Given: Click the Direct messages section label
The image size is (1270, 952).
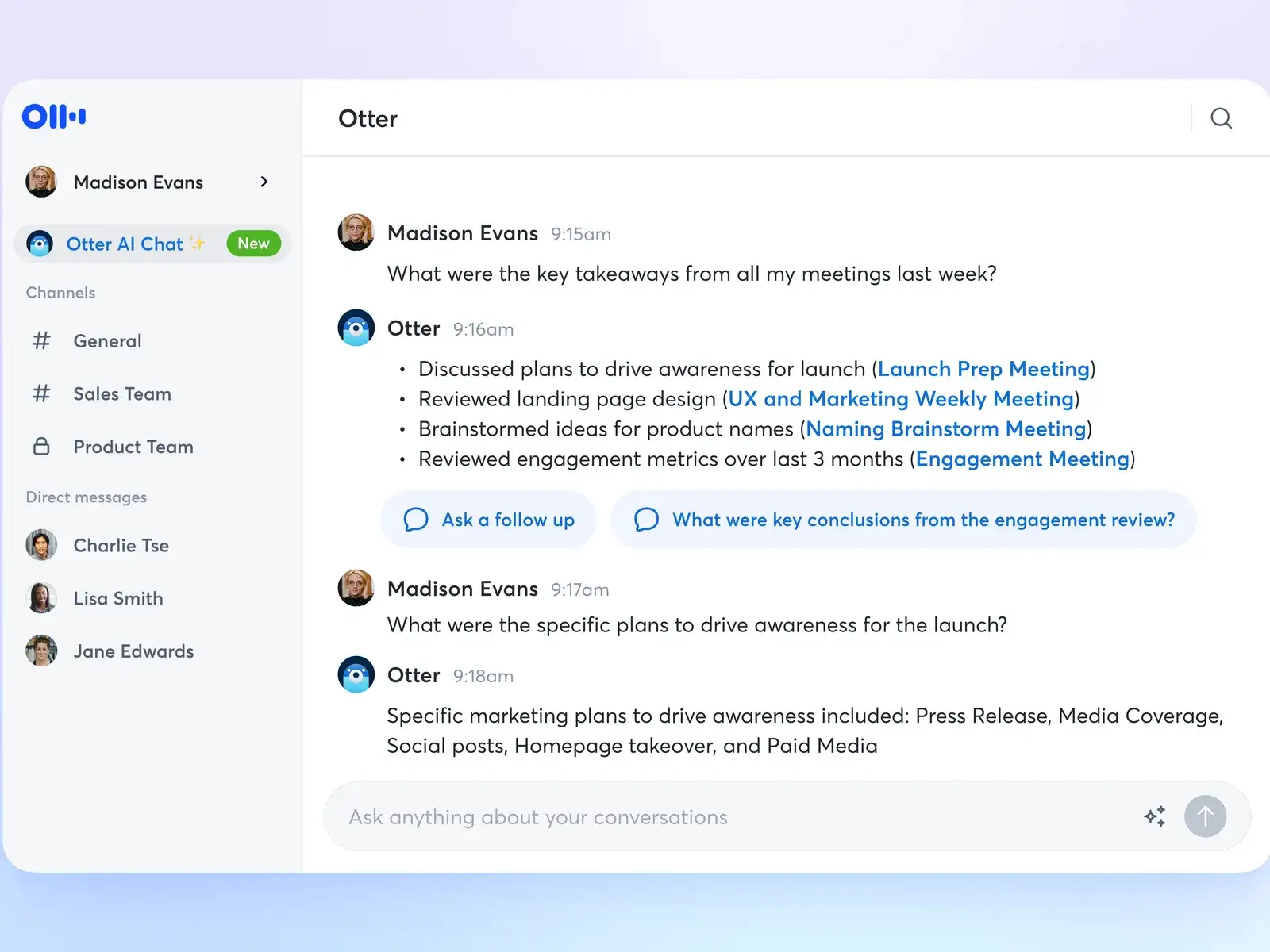Looking at the screenshot, I should [x=87, y=497].
